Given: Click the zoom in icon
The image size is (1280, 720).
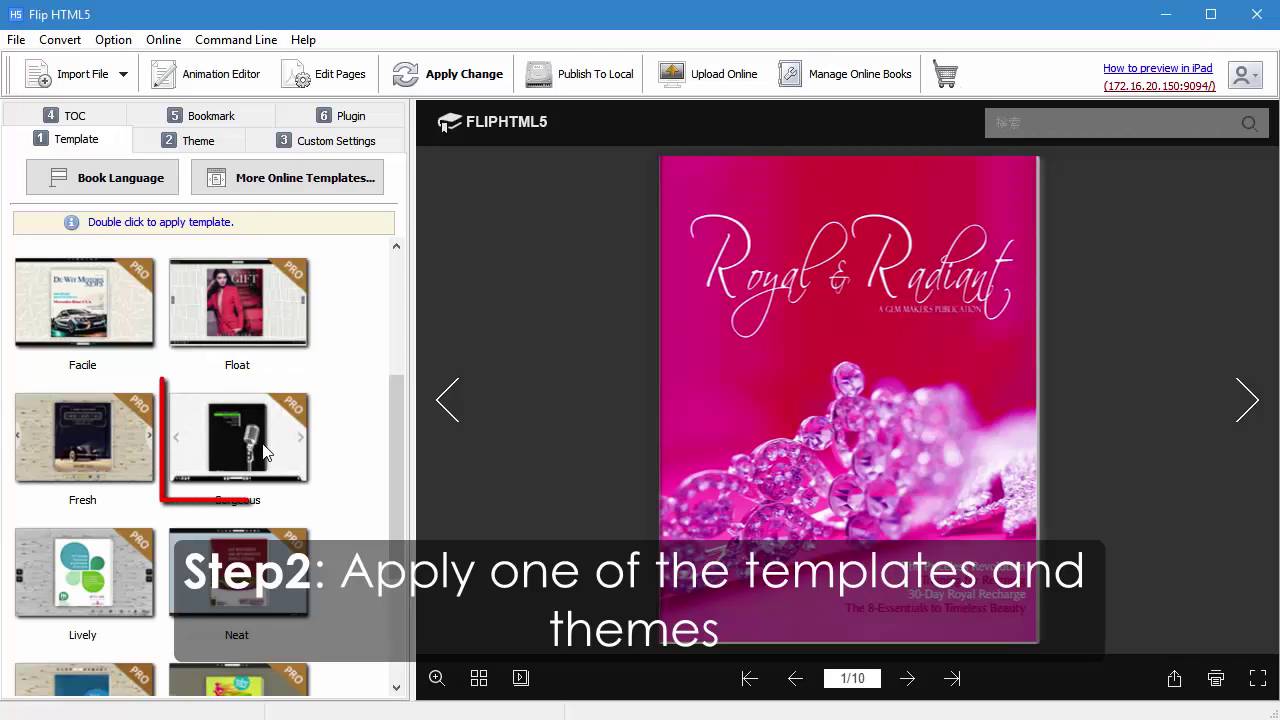Looking at the screenshot, I should [x=437, y=678].
